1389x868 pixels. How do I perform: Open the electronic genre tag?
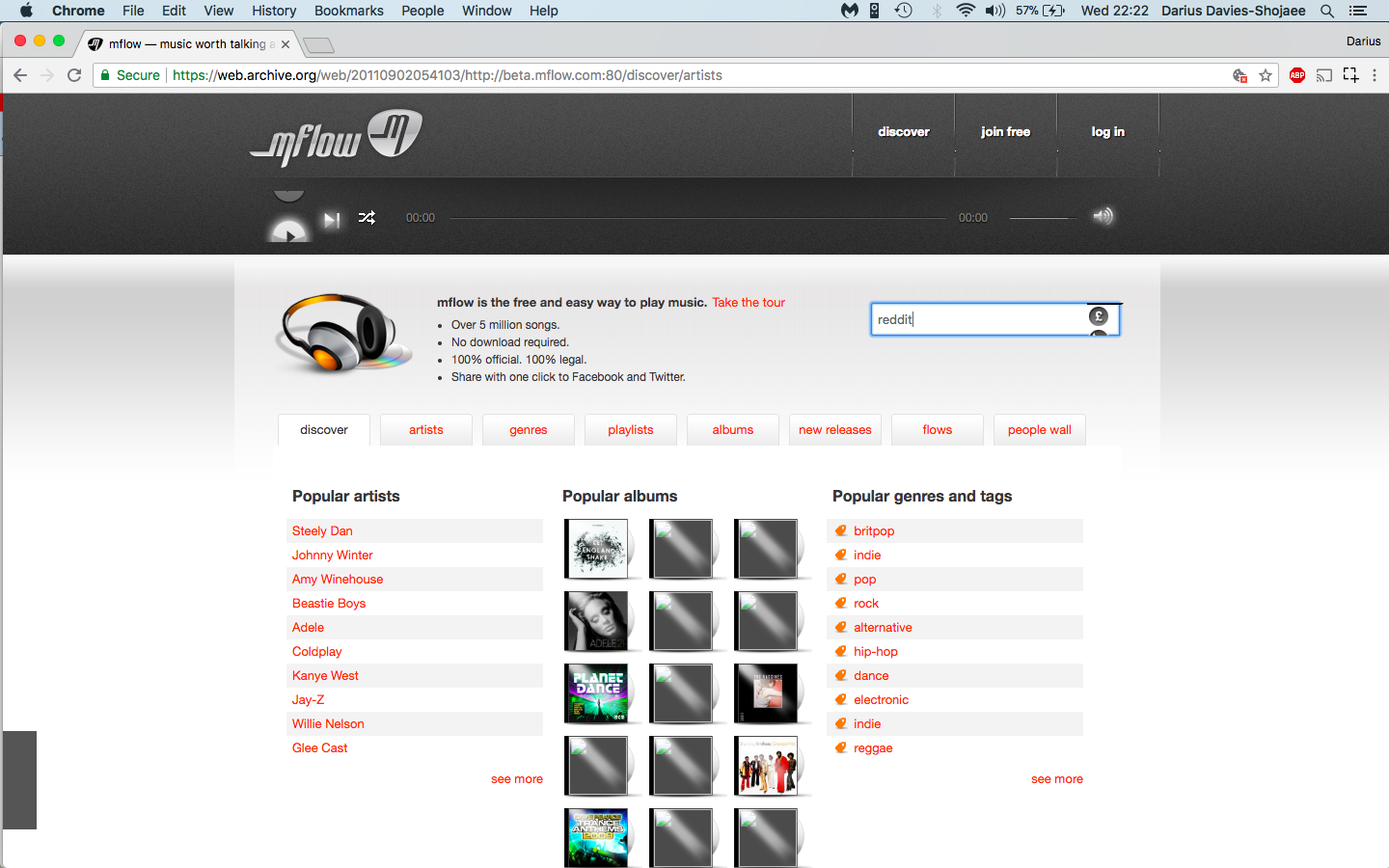[x=881, y=700]
